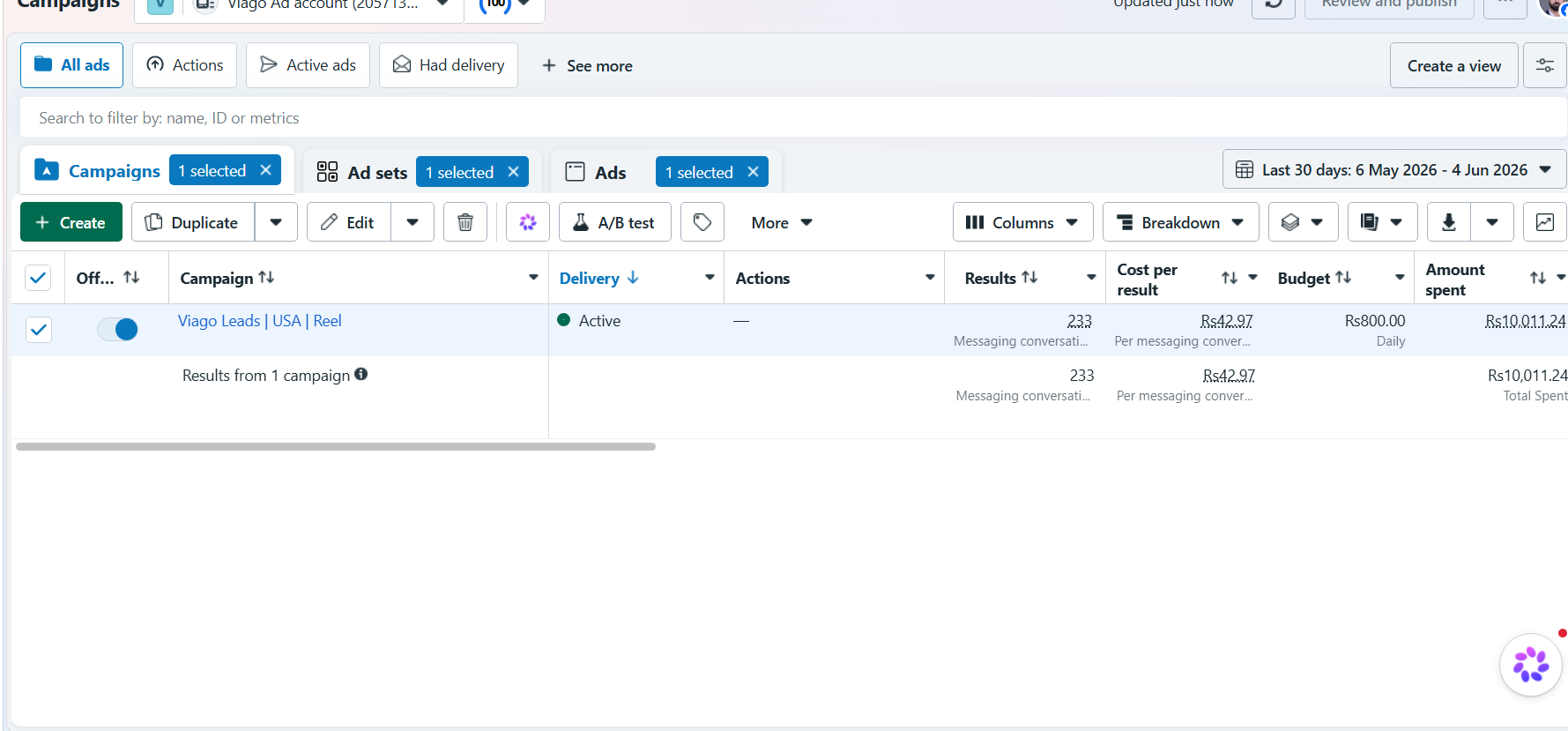
Task: Click the export download icon
Action: click(1448, 222)
